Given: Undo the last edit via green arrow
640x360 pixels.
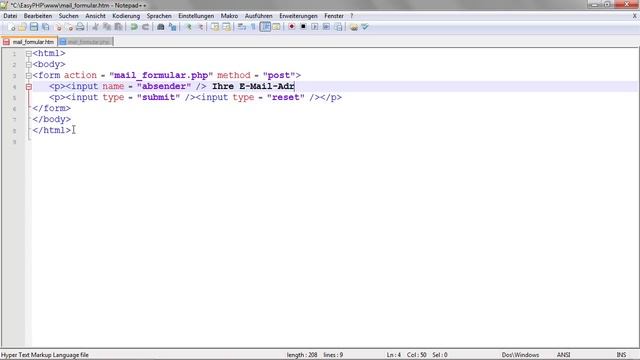Looking at the screenshot, I should (x=134, y=27).
